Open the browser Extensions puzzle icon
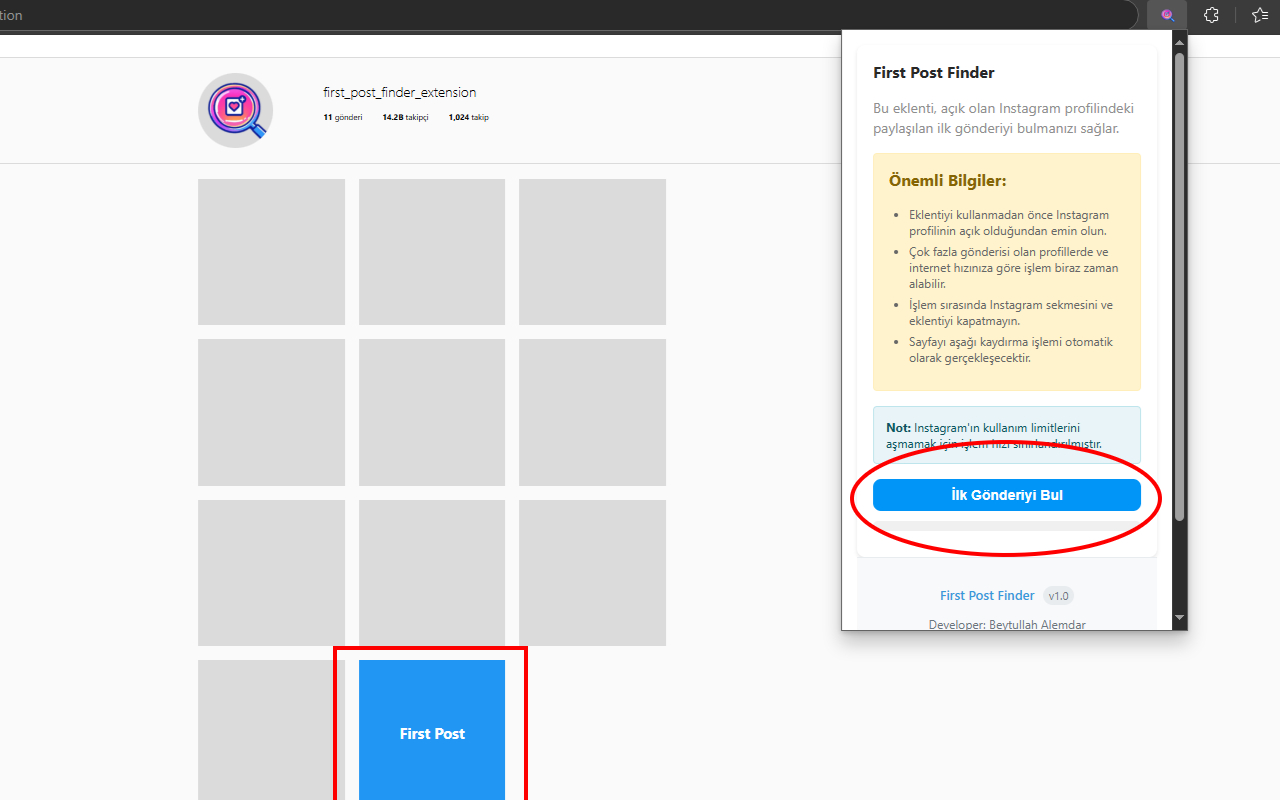The width and height of the screenshot is (1280, 800). point(1211,15)
